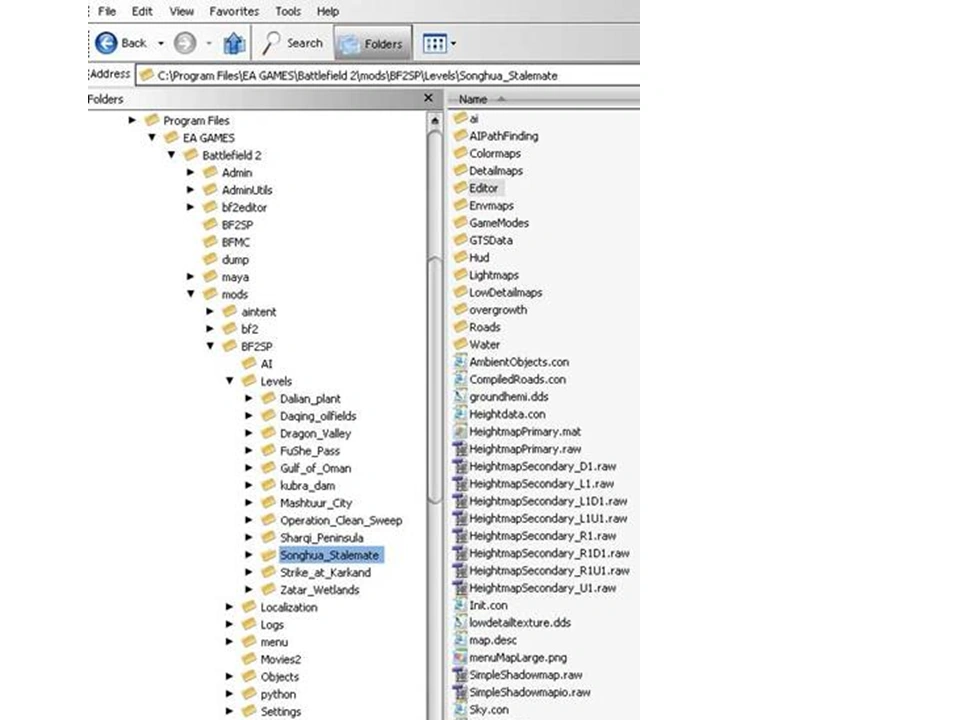Image resolution: width=960 pixels, height=720 pixels.
Task: Click the Back navigation icon
Action: pyautogui.click(x=108, y=43)
